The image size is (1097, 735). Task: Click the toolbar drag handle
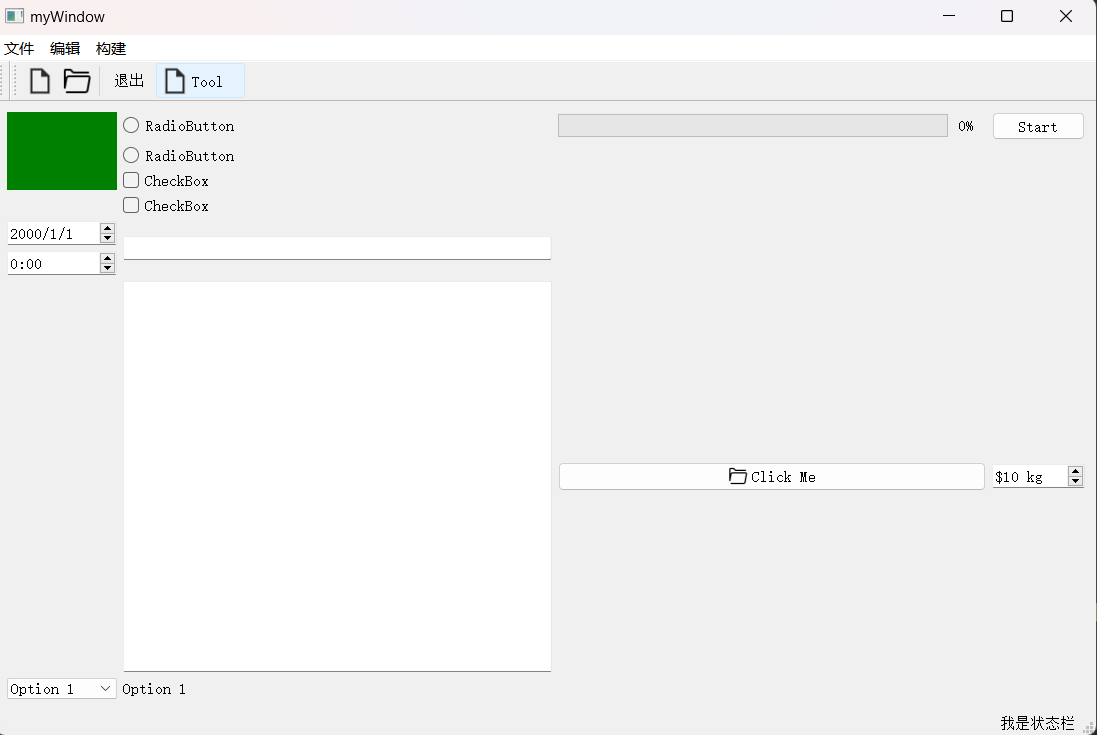[14, 80]
